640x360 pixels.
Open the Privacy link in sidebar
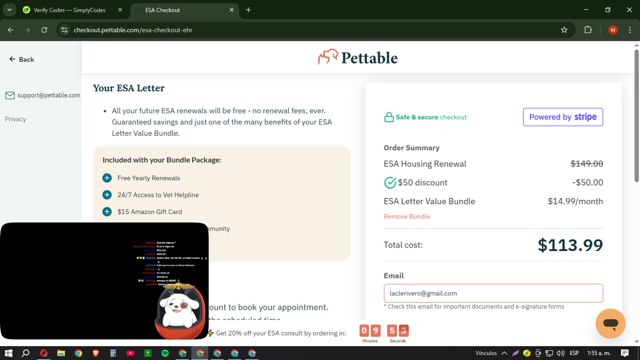pyautogui.click(x=16, y=119)
